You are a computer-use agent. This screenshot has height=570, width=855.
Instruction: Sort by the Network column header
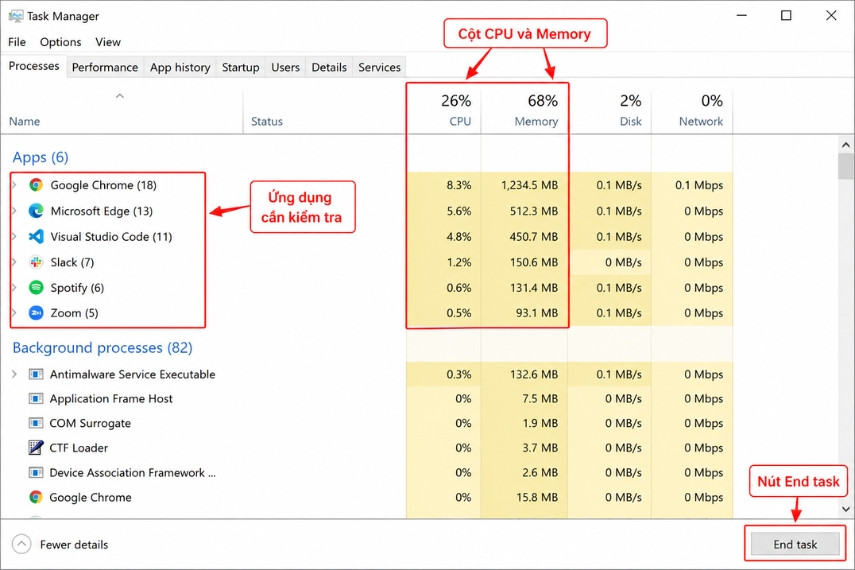coord(693,110)
